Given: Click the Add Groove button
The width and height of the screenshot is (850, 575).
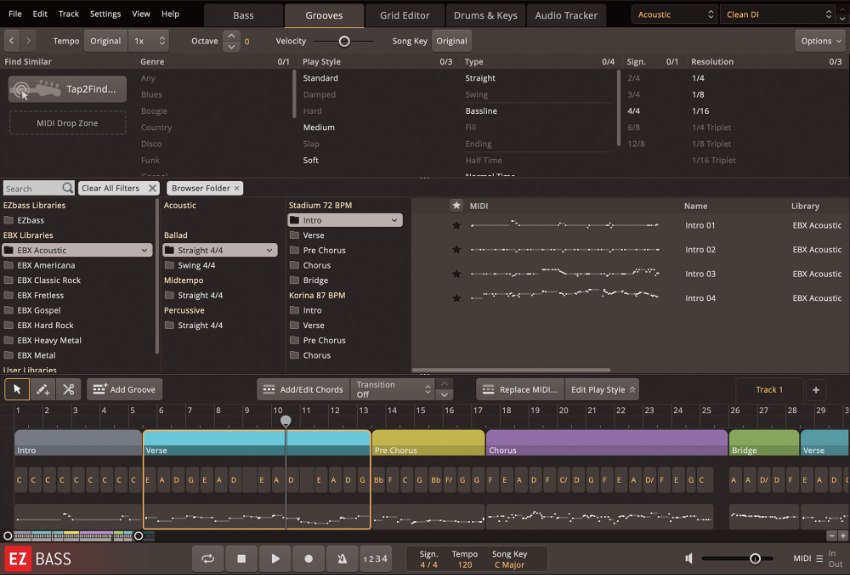Looking at the screenshot, I should click(125, 389).
